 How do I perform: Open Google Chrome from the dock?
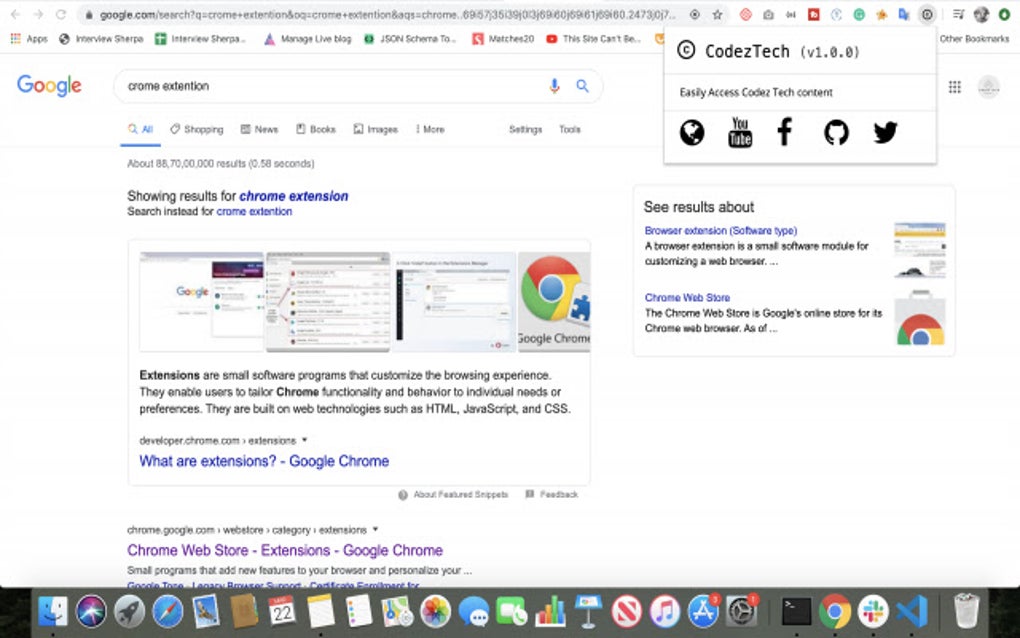[x=835, y=611]
